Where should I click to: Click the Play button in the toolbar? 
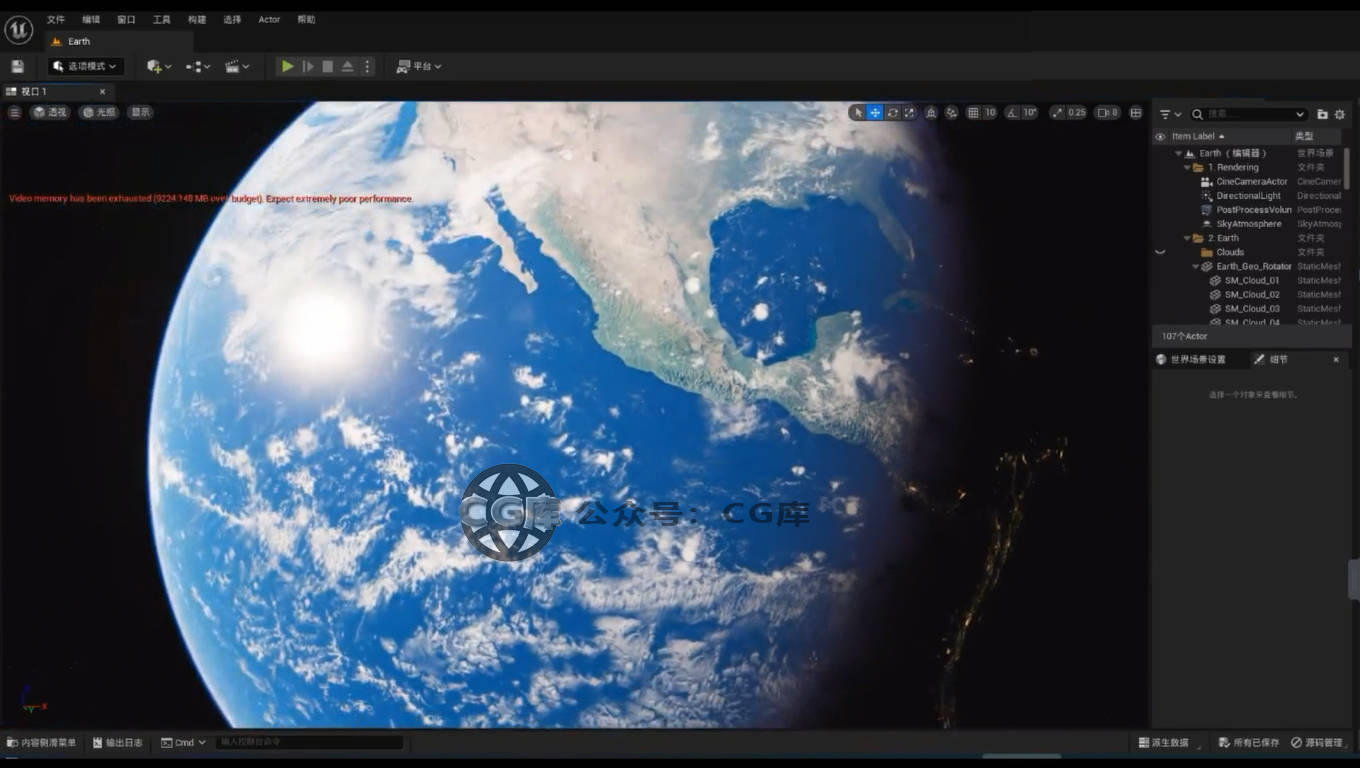tap(287, 66)
